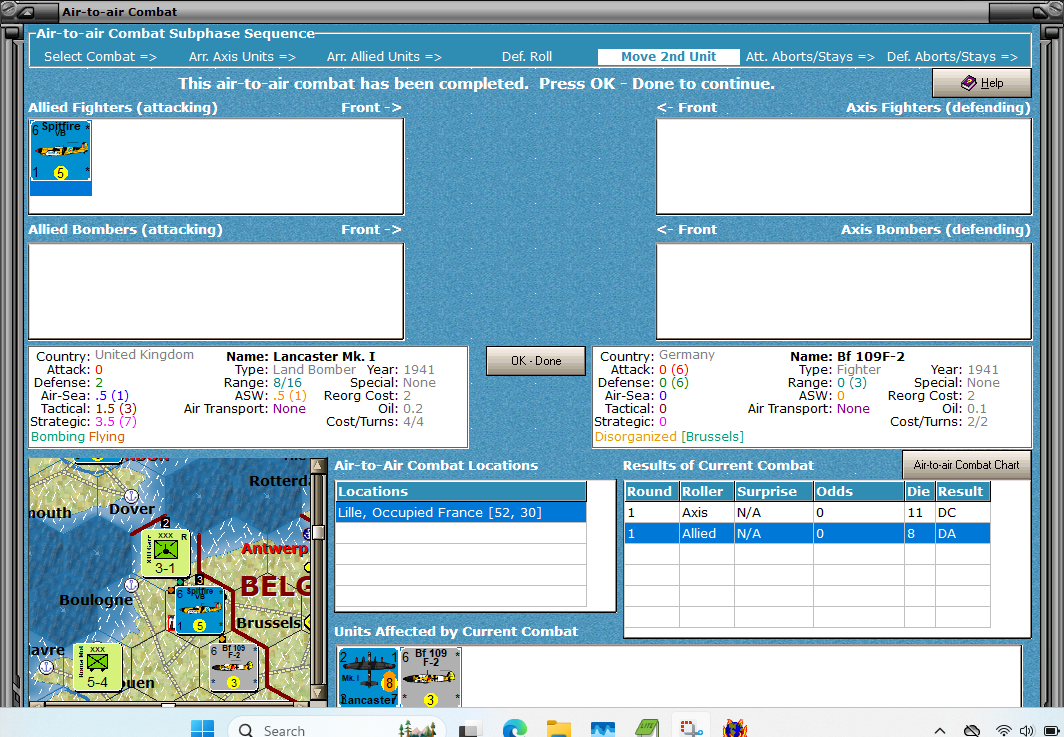The width and height of the screenshot is (1064, 737).
Task: Click the Task View taskbar icon
Action: [x=469, y=730]
